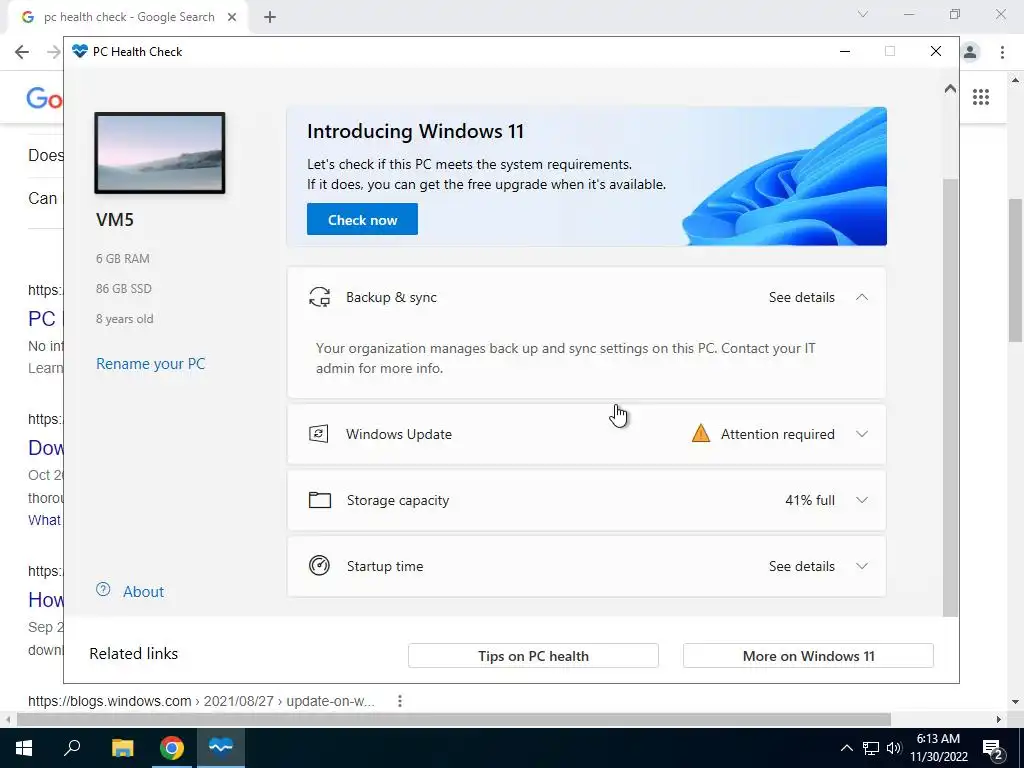Click the Windows Update icon
Viewport: 1024px width, 768px height.
(319, 434)
